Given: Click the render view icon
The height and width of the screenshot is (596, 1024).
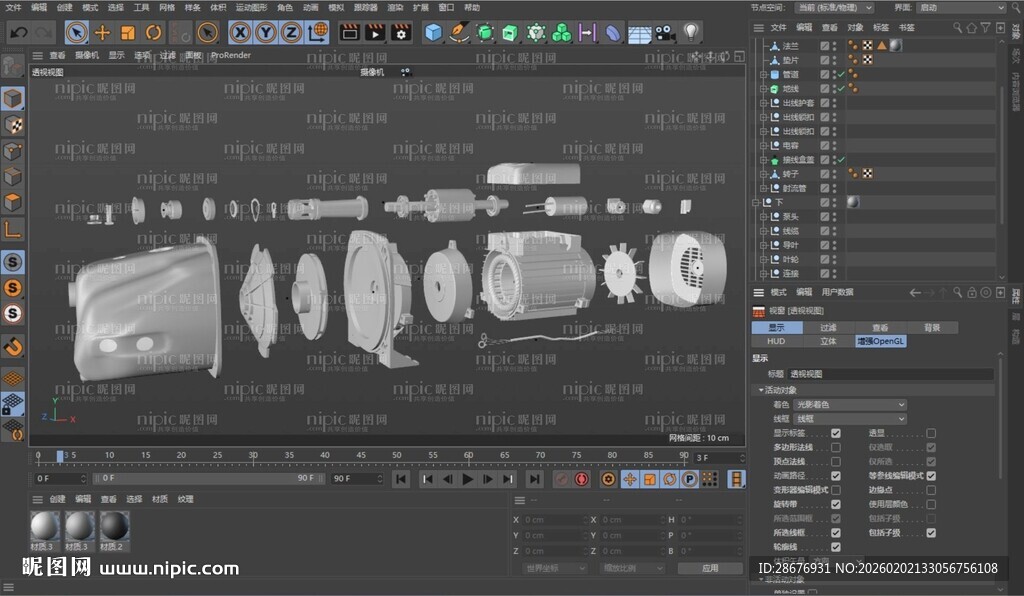Looking at the screenshot, I should 349,33.
